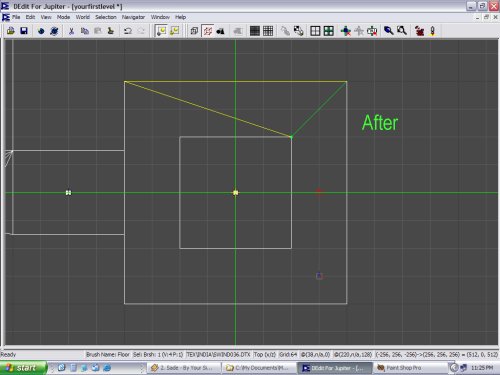Switch to the 'C:\My Documents' taskbar folder
Image resolution: width=500 pixels, height=375 pixels.
click(x=259, y=368)
